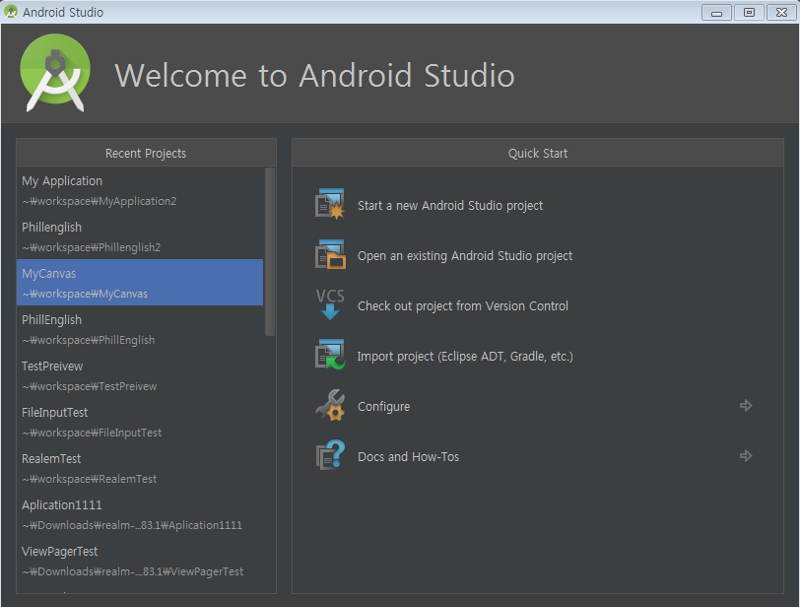Maximize the Android Studio window
800x607 pixels.
click(749, 13)
